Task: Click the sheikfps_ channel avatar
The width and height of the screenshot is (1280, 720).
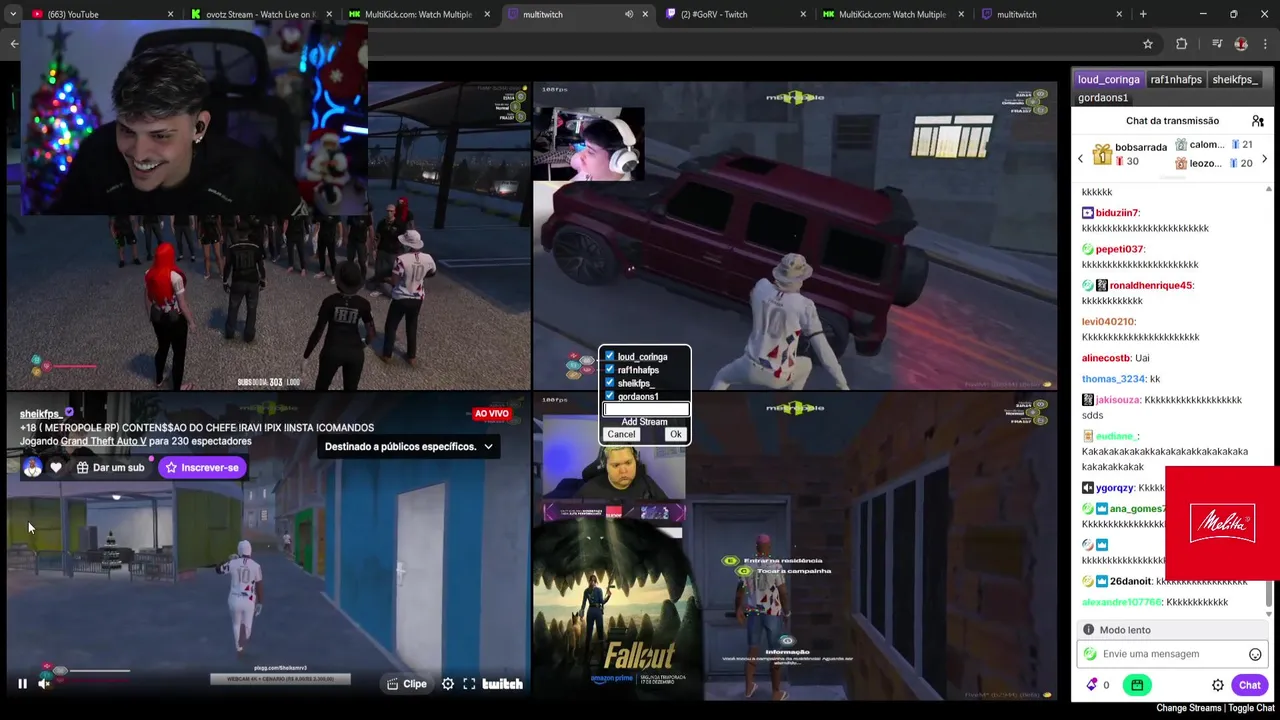Action: tap(33, 467)
